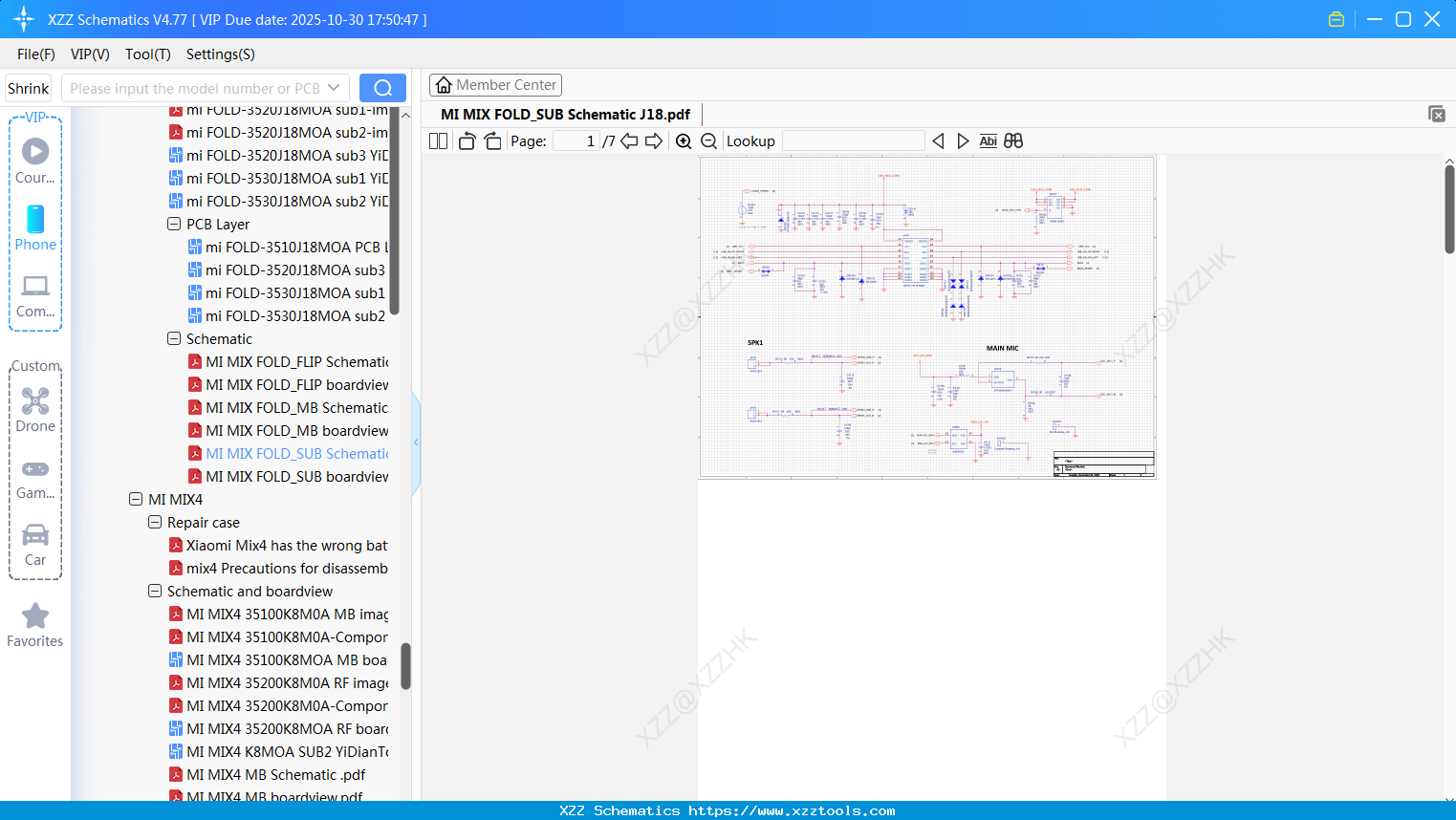Click the blue search button
The height and width of the screenshot is (820, 1456).
coord(382,88)
